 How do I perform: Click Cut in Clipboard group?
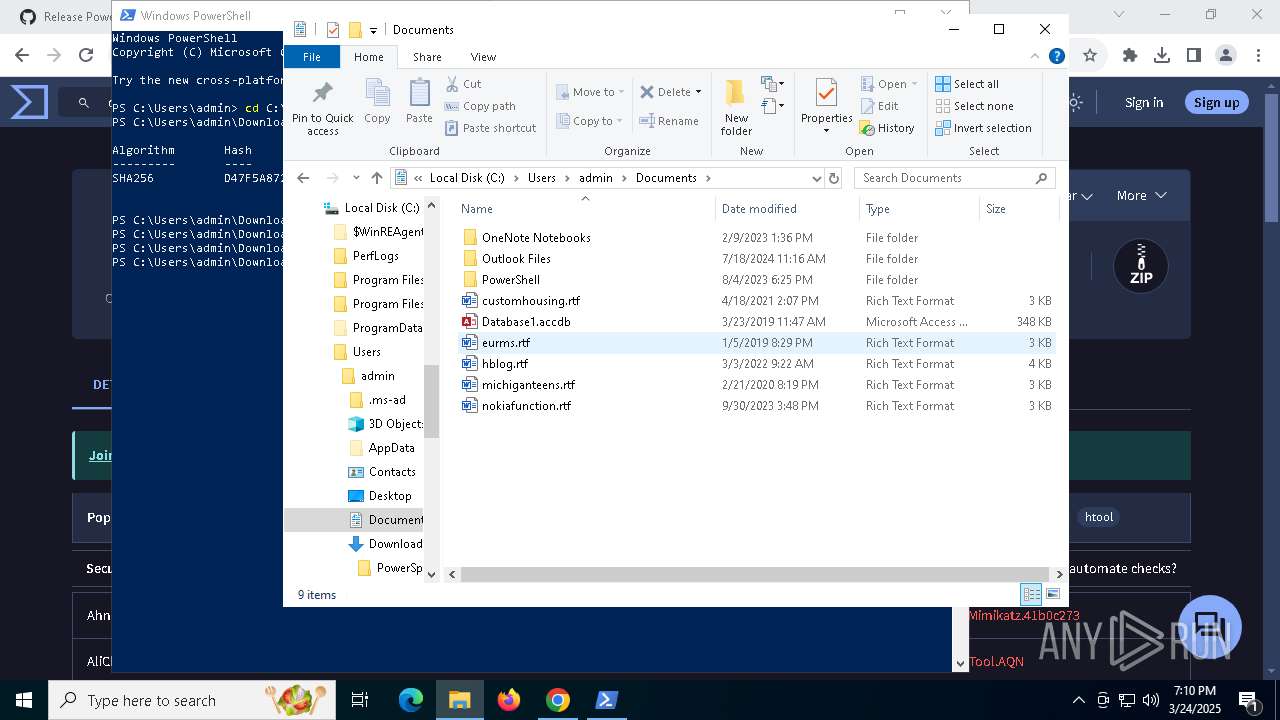click(x=463, y=84)
